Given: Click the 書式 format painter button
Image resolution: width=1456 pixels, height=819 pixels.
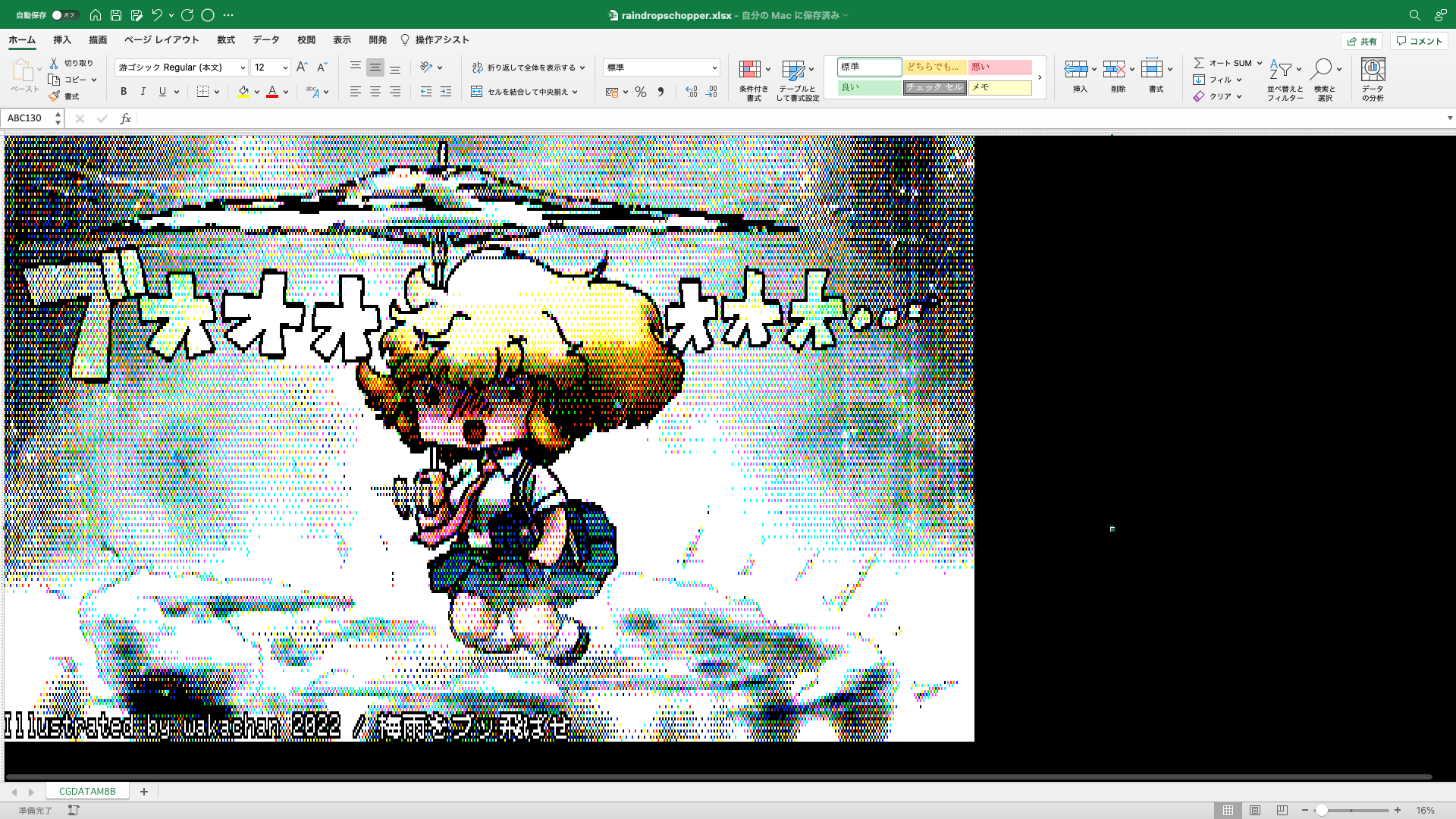Looking at the screenshot, I should 64,96.
